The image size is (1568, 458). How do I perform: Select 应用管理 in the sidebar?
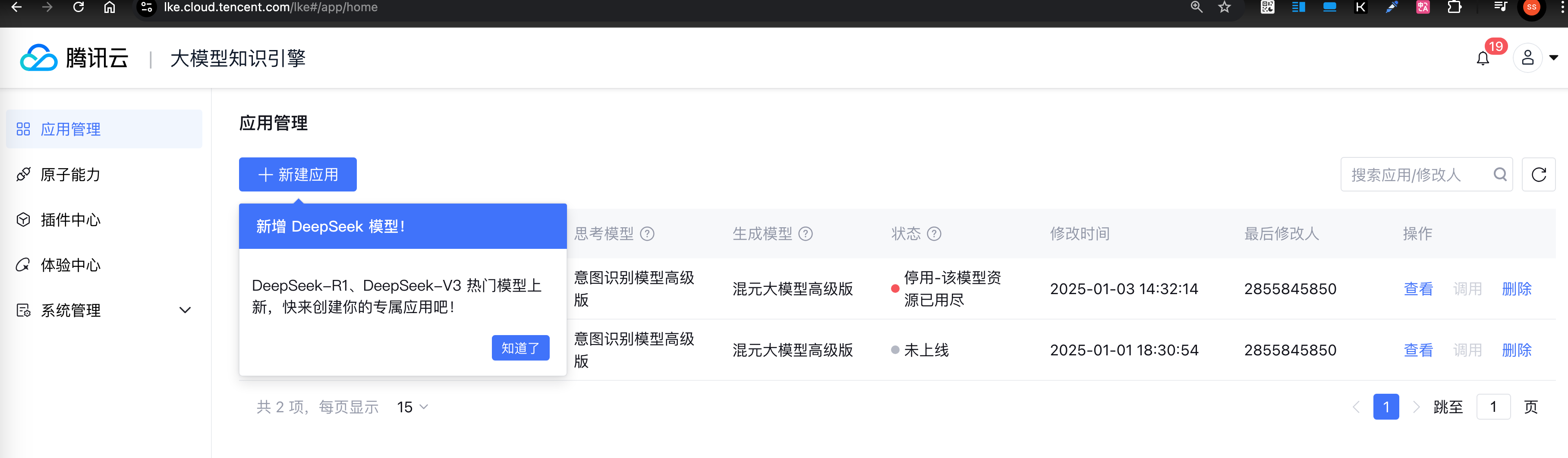pos(104,129)
